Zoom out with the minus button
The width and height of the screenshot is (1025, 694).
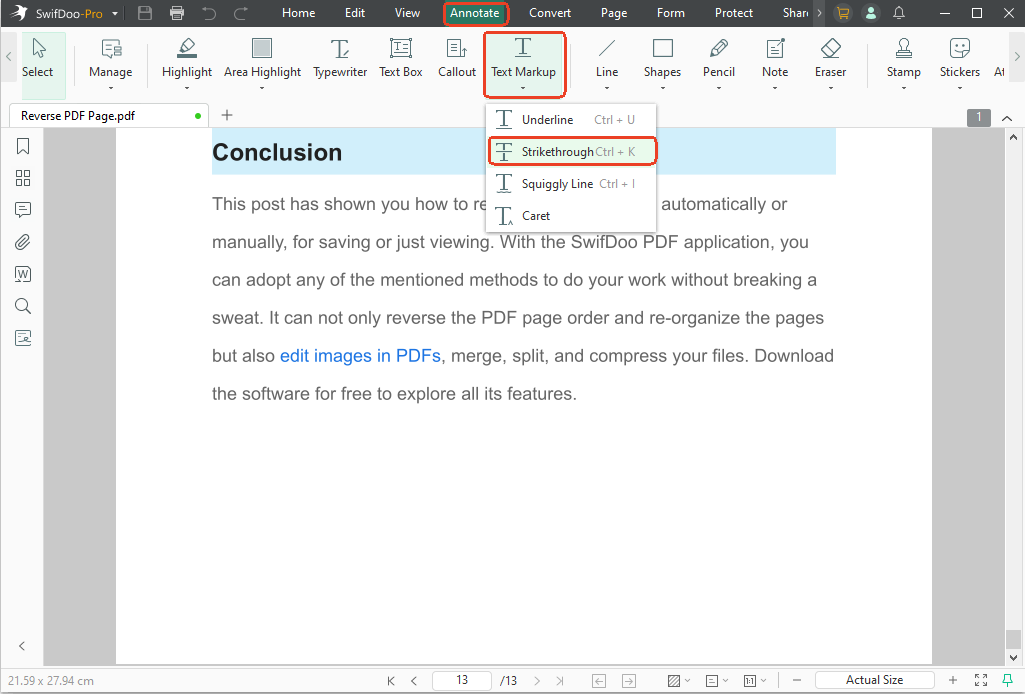click(x=797, y=680)
